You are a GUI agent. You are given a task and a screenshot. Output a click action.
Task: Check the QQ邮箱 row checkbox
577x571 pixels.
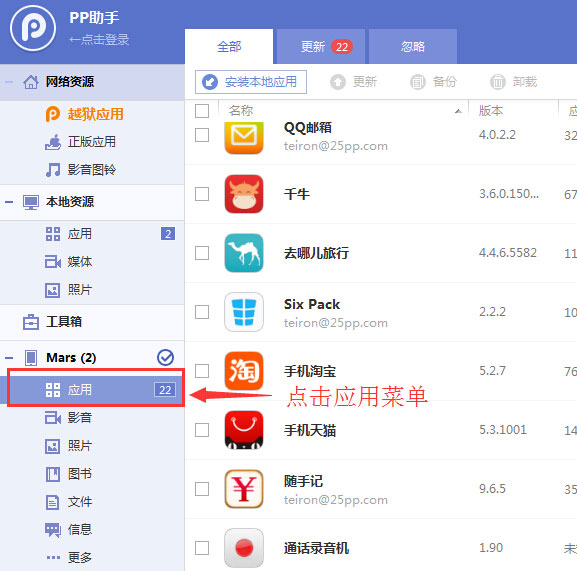pos(202,135)
